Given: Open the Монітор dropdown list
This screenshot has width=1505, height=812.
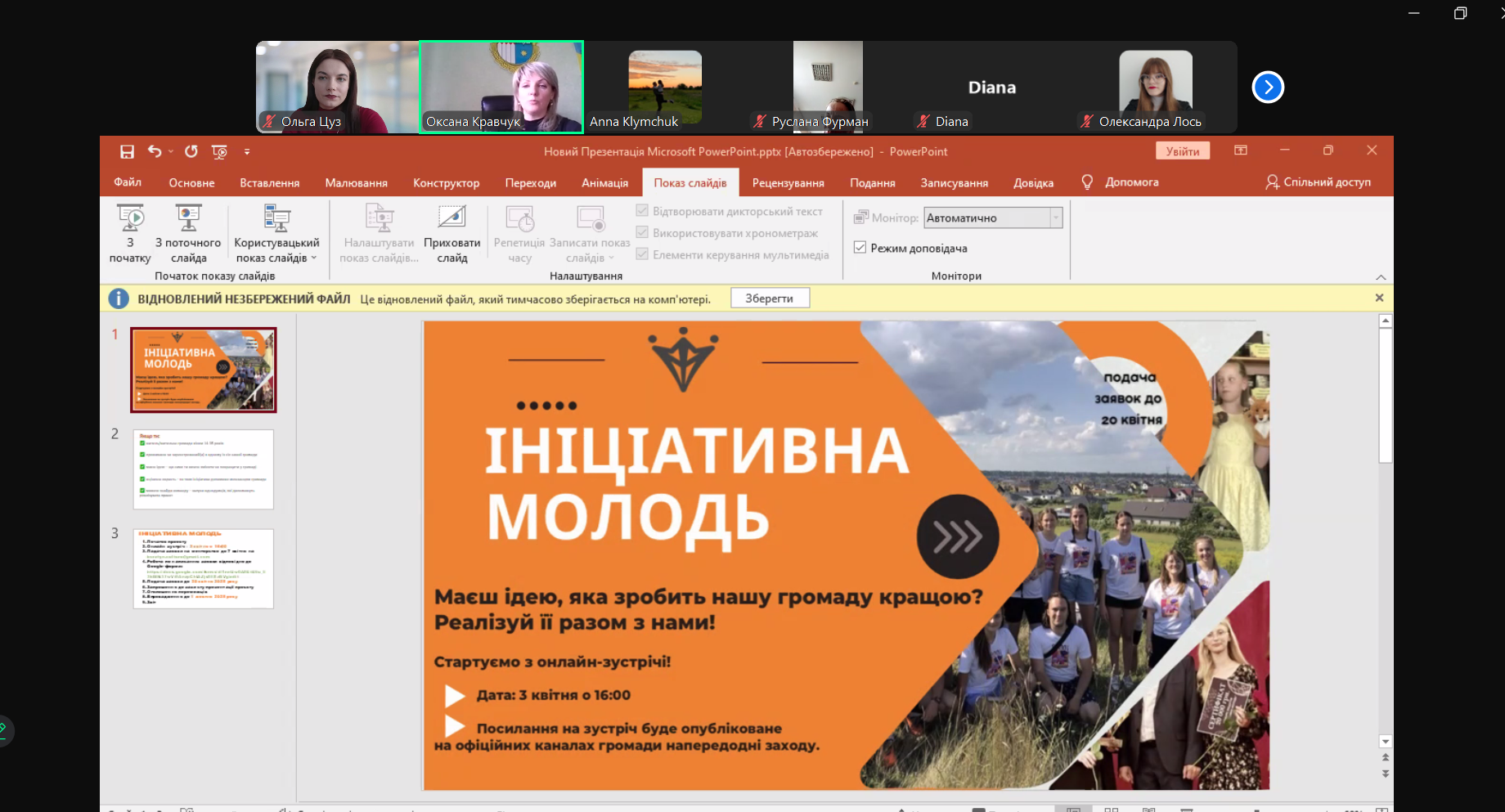Looking at the screenshot, I should click(1055, 218).
